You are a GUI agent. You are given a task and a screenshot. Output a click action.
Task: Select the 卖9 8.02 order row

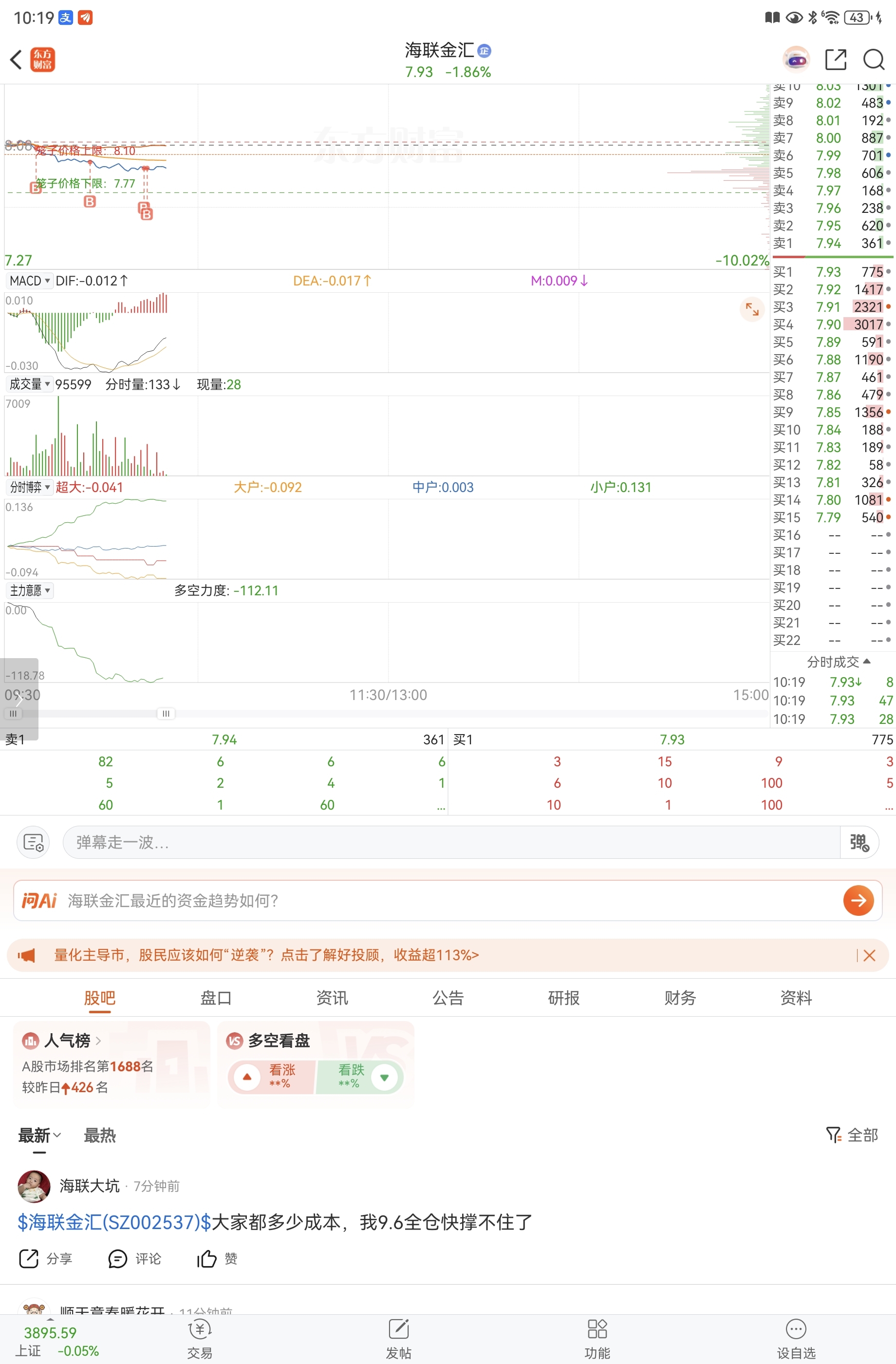[832, 103]
